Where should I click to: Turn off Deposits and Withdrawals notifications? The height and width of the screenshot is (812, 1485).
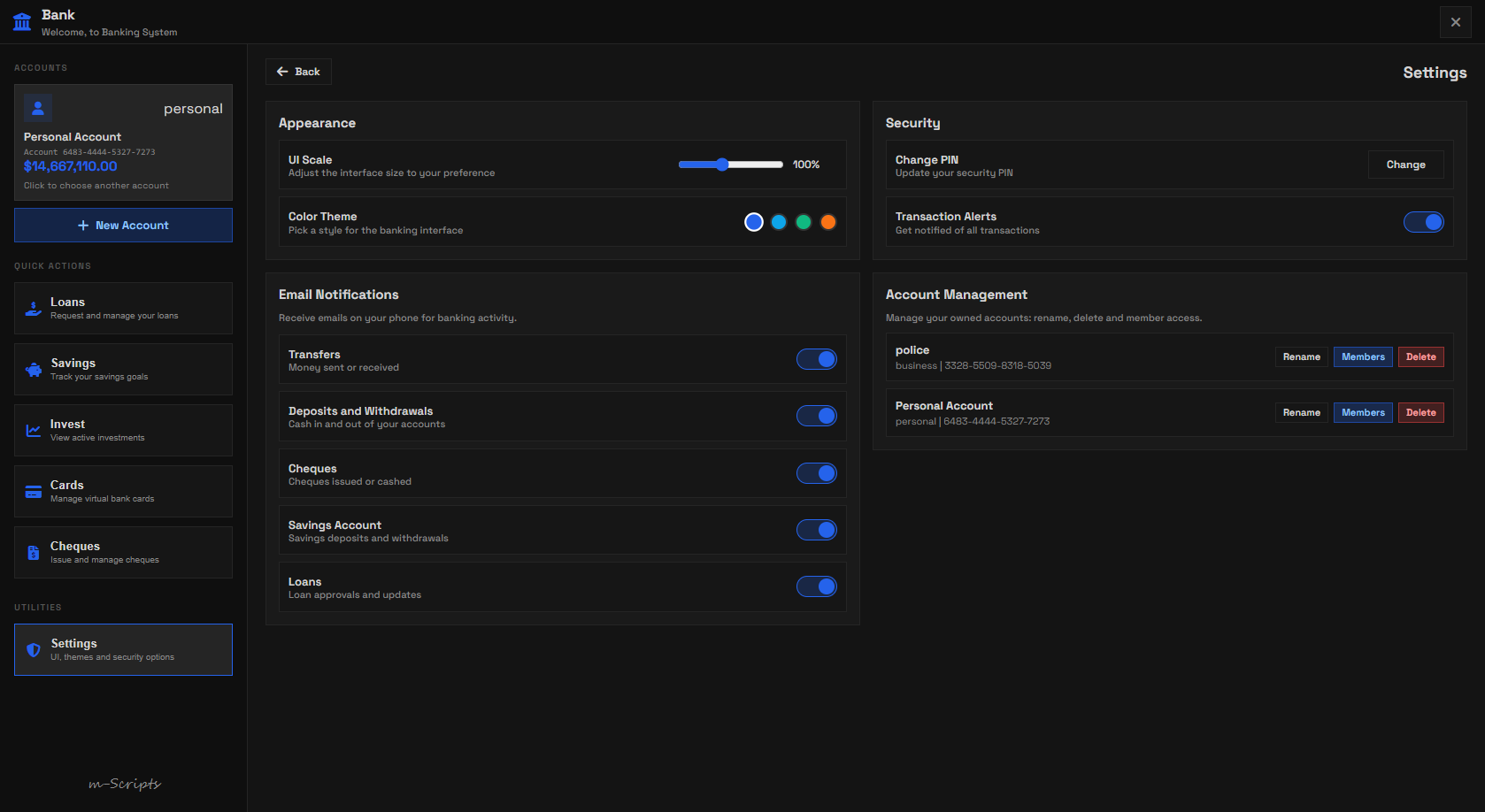point(817,416)
